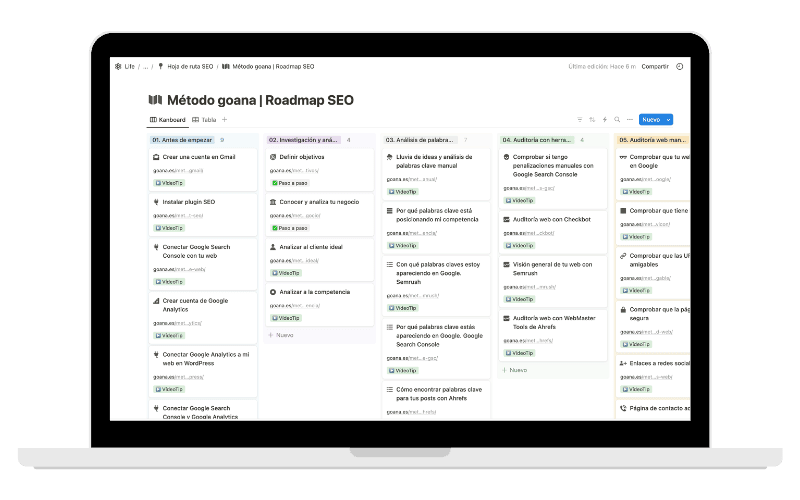Click icon of Lluvia de ideas card
Viewport: 800px width, 500px height.
tap(390, 157)
